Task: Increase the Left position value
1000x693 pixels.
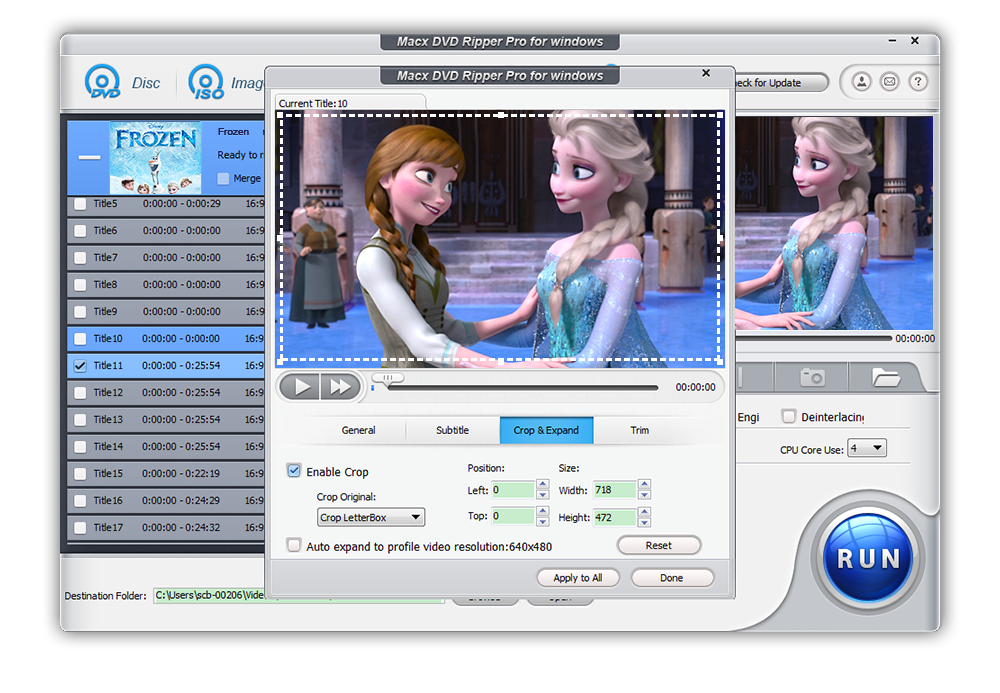Action: pos(543,485)
